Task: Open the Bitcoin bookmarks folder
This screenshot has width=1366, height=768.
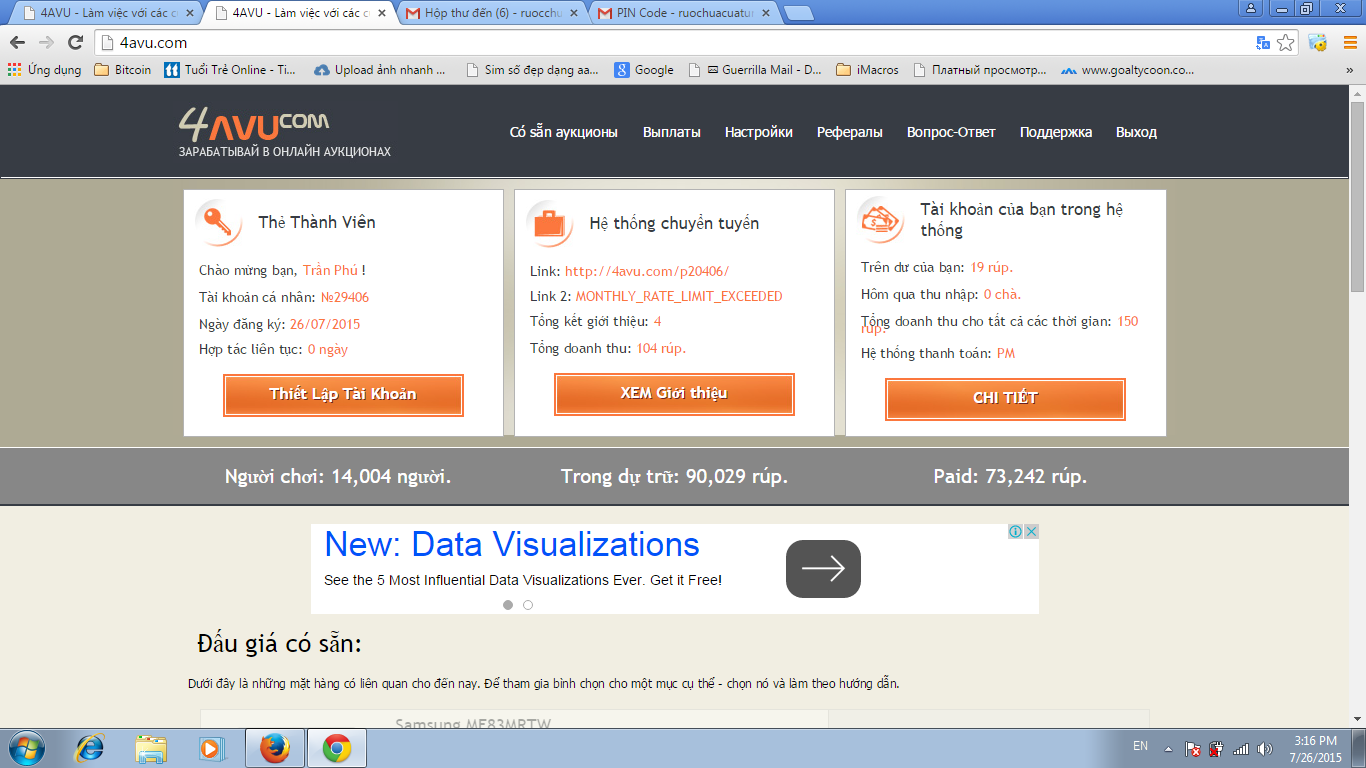Action: (122, 70)
